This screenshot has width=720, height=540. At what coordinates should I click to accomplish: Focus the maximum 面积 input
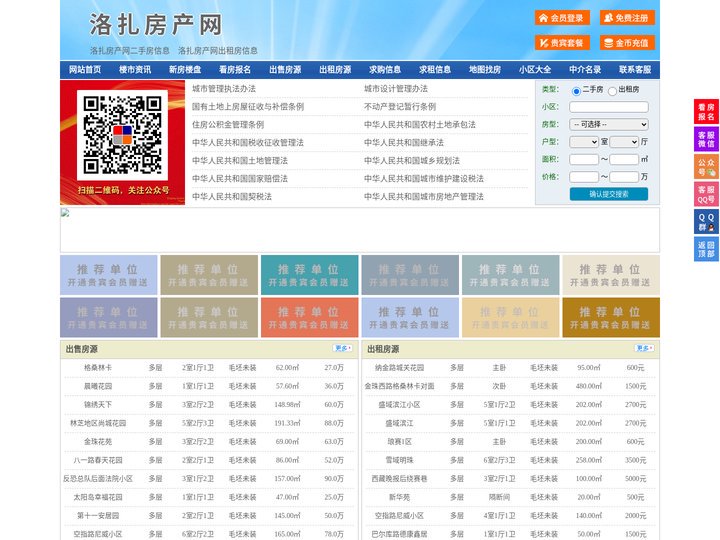click(x=624, y=159)
